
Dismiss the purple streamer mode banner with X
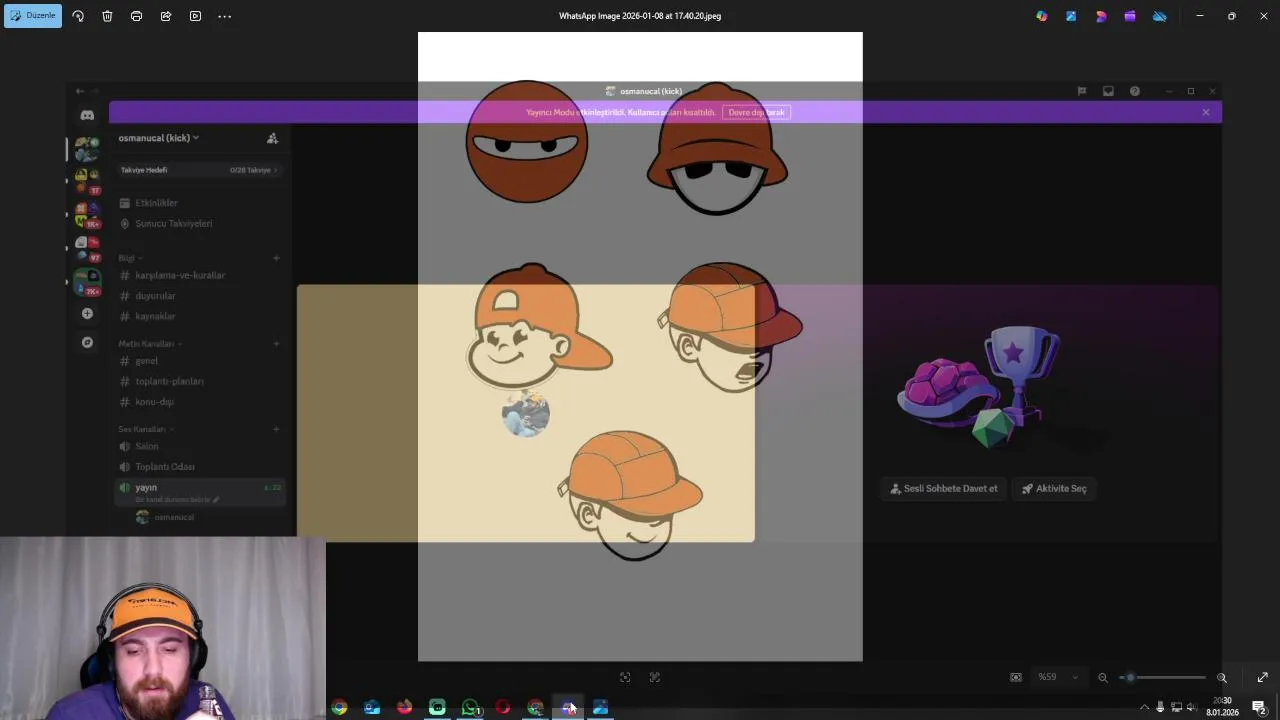tap(1206, 112)
